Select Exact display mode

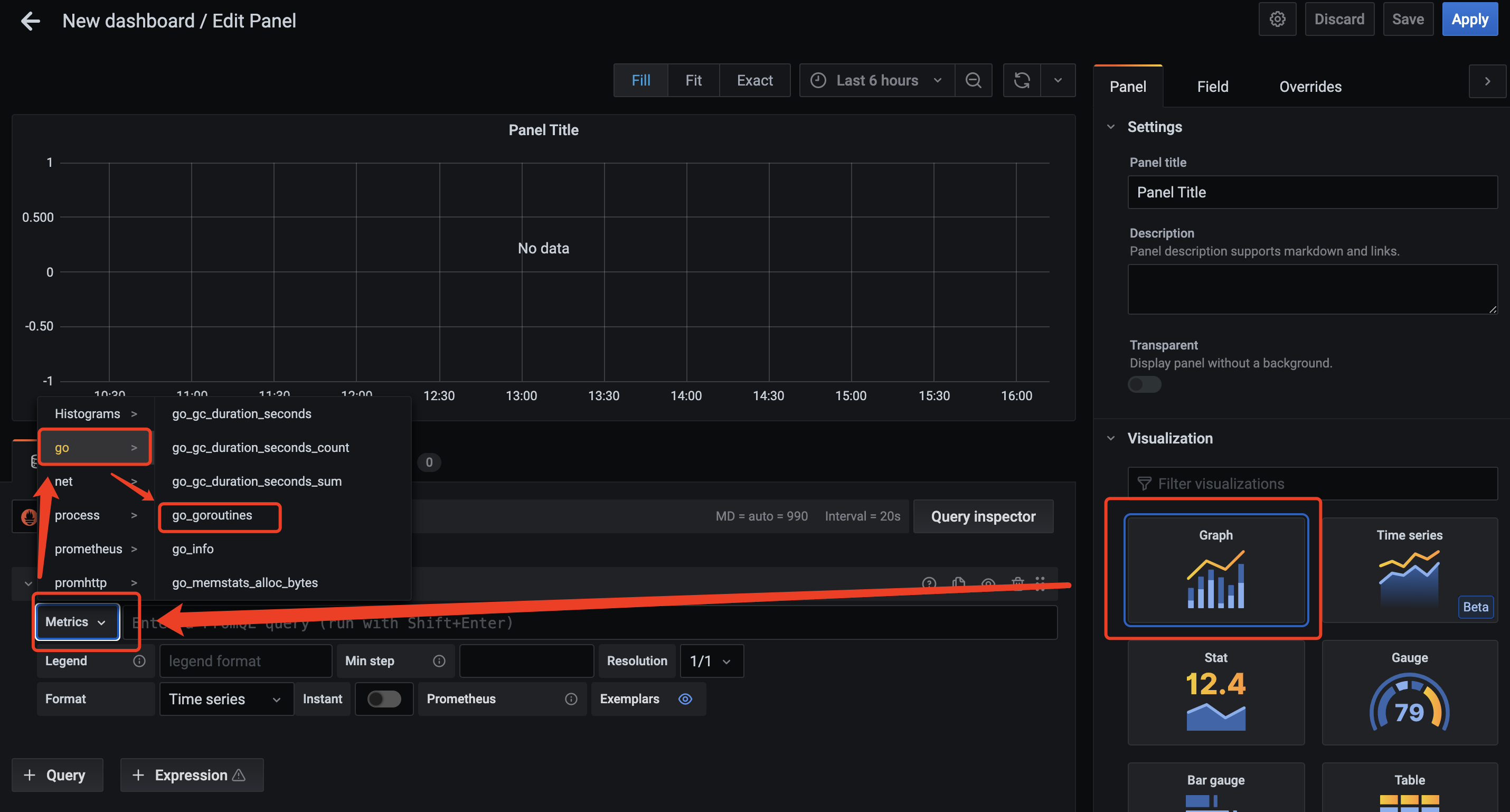[754, 80]
